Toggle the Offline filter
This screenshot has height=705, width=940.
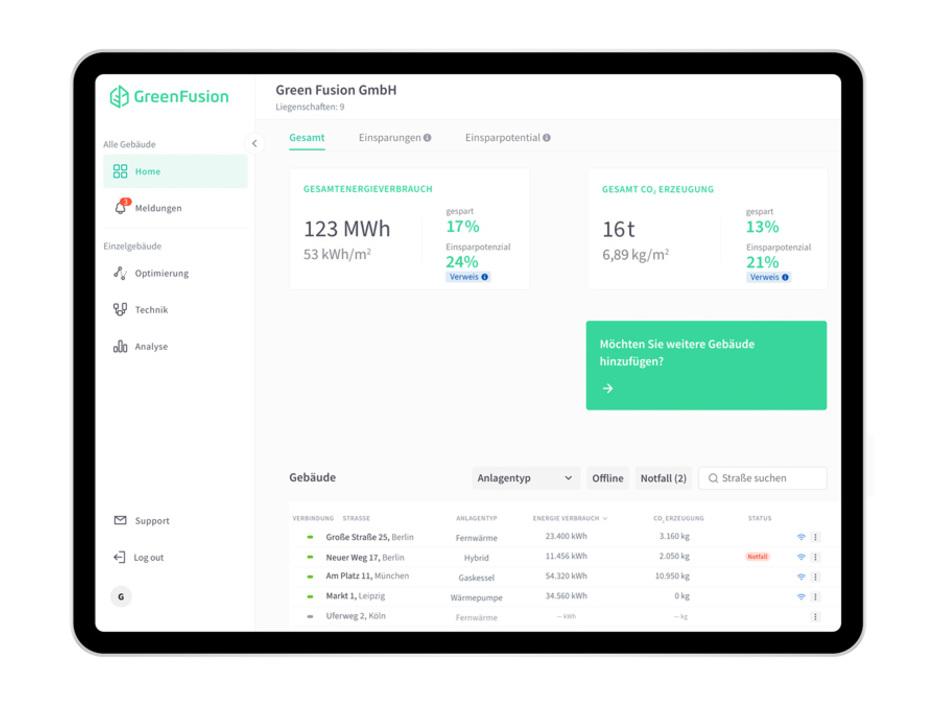coord(607,478)
